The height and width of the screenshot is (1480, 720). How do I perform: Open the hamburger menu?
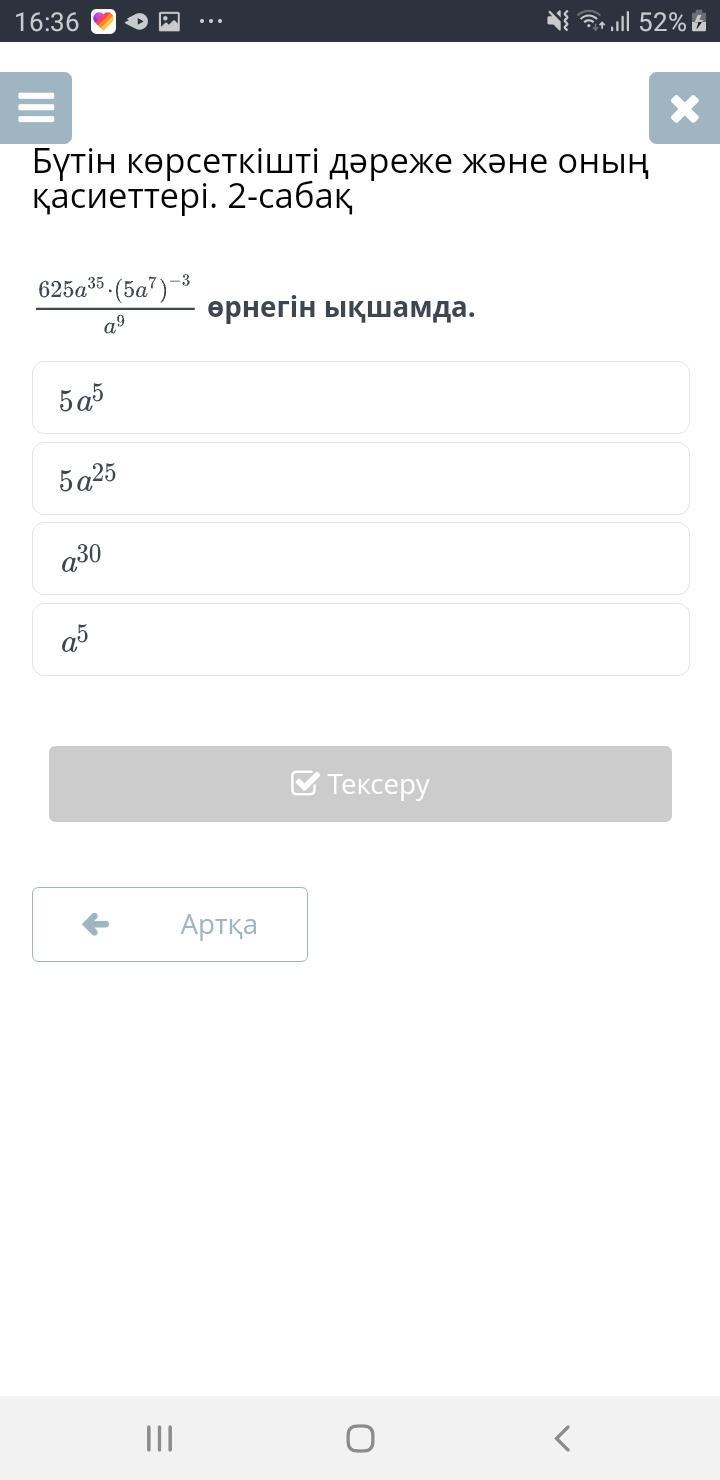point(36,108)
